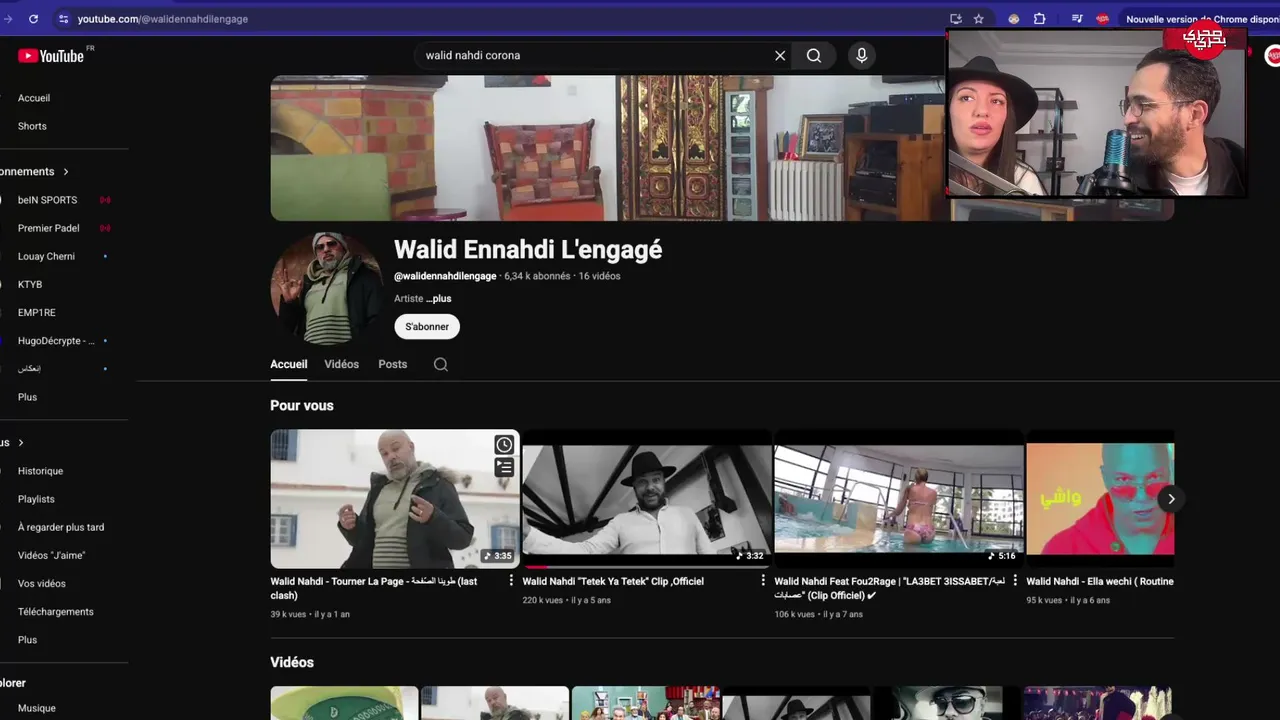Reload the page with the refresh icon
Screen dimensions: 1280x720
point(33,19)
